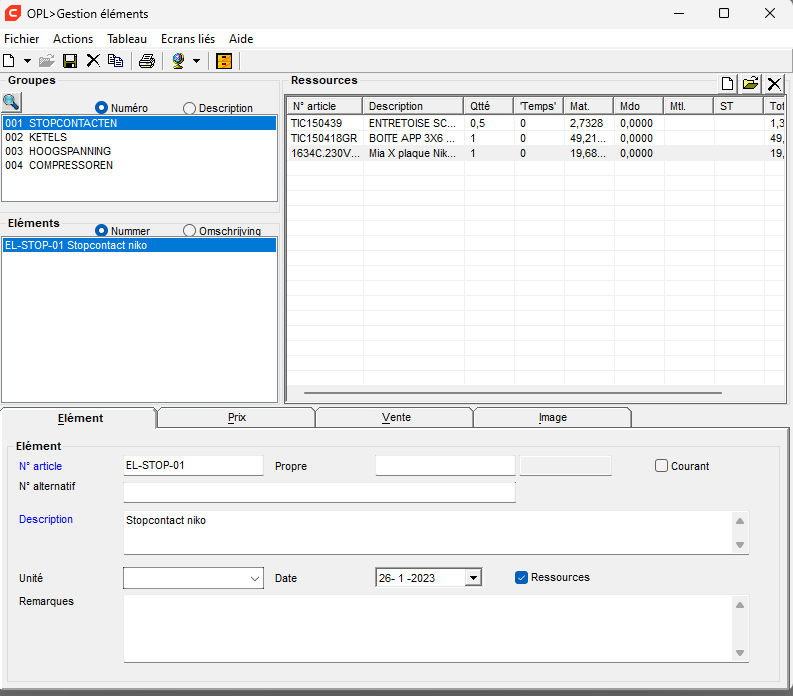Click the globe user toolbar icon
The width and height of the screenshot is (793, 696).
[178, 61]
